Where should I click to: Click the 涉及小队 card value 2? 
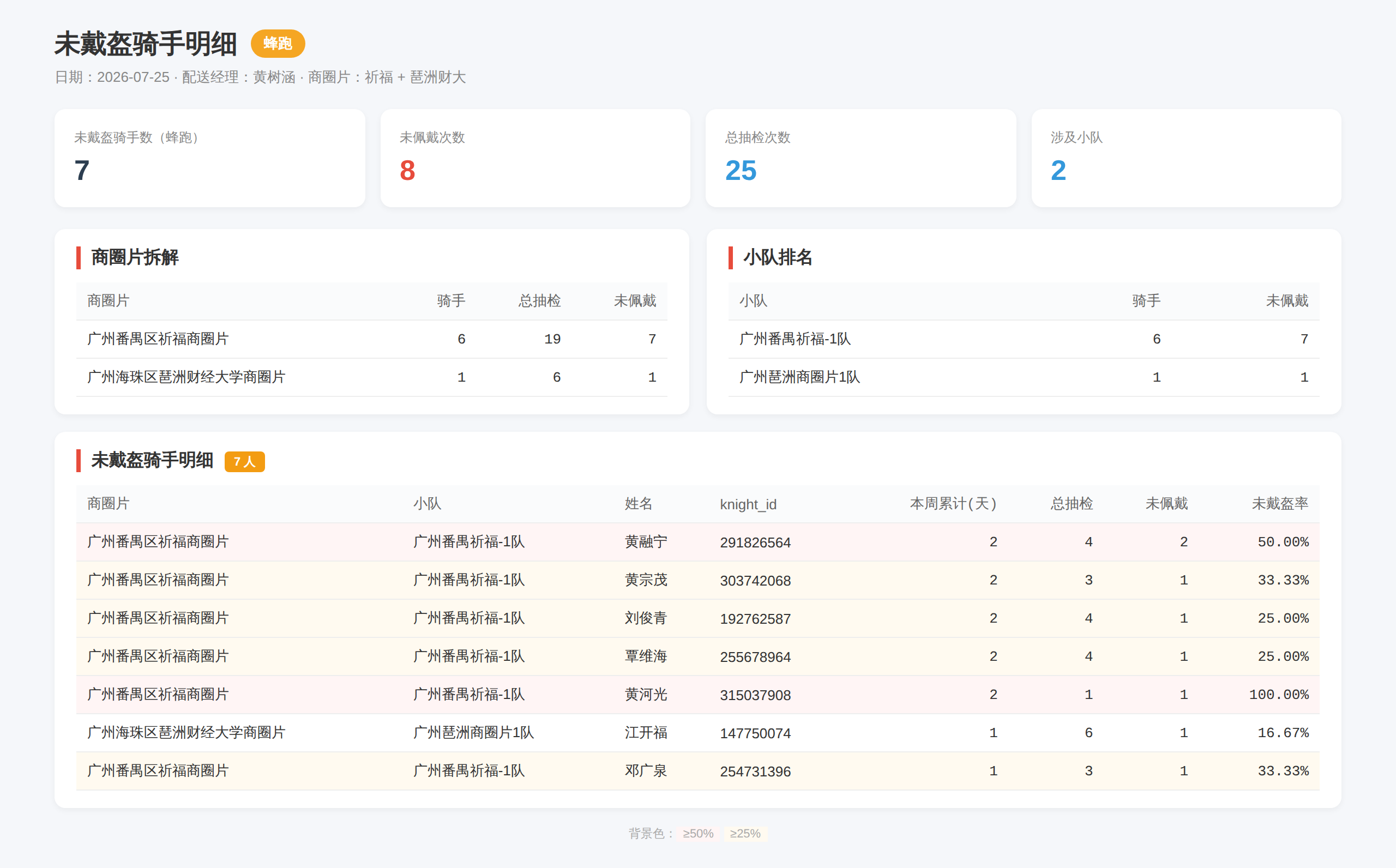pyautogui.click(x=1058, y=171)
